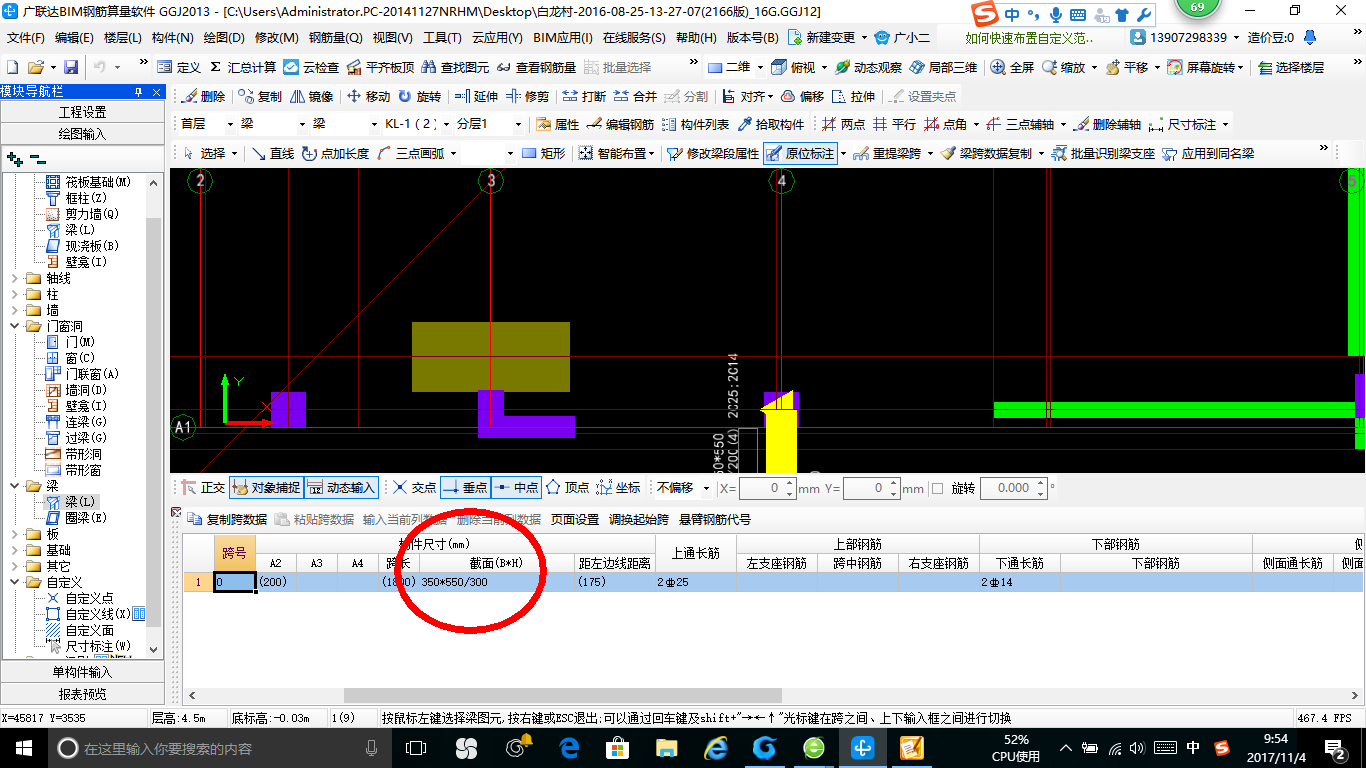Choose the 延伸 extend tool

tap(476, 97)
